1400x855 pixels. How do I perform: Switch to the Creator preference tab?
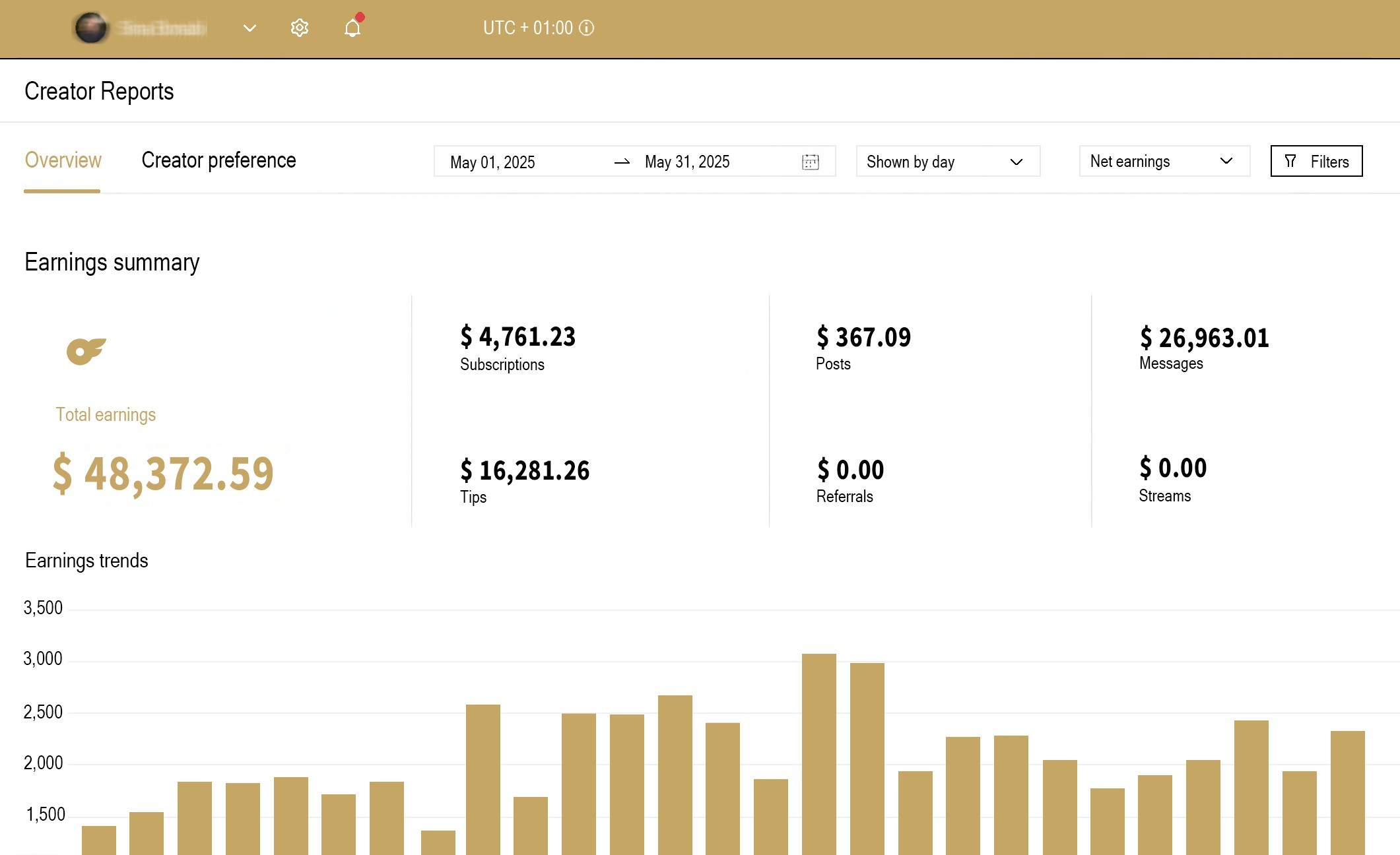pos(218,160)
